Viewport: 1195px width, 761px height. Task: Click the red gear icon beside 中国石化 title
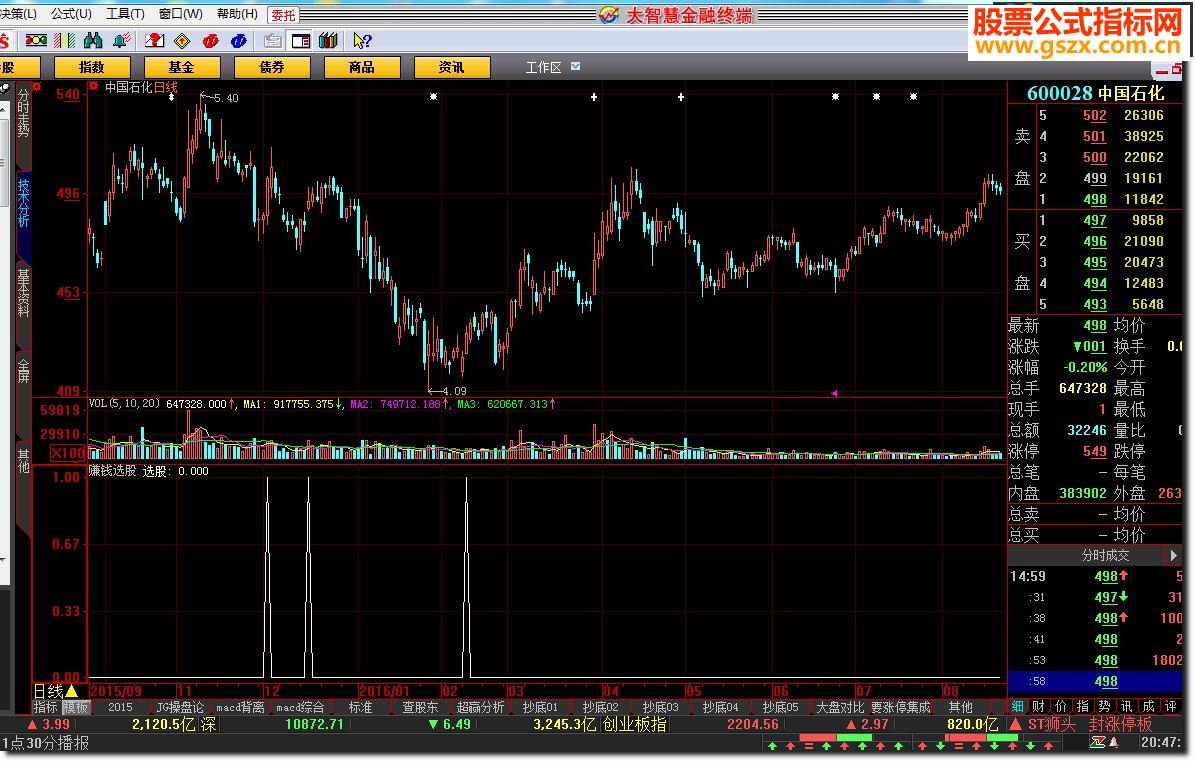[x=94, y=87]
